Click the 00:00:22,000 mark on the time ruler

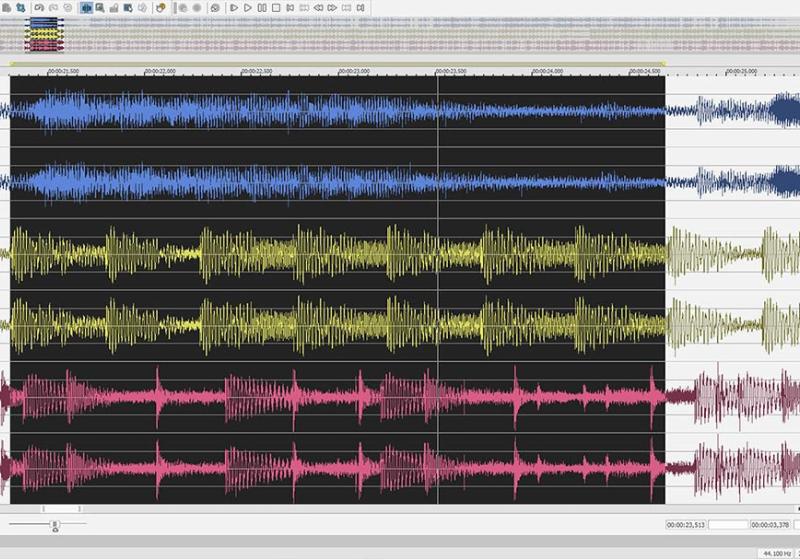pos(160,71)
